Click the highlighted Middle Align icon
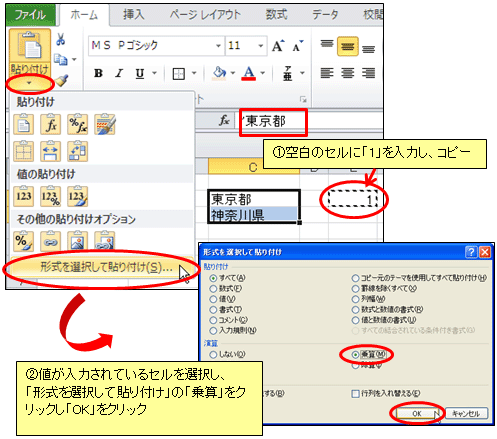 click(348, 46)
